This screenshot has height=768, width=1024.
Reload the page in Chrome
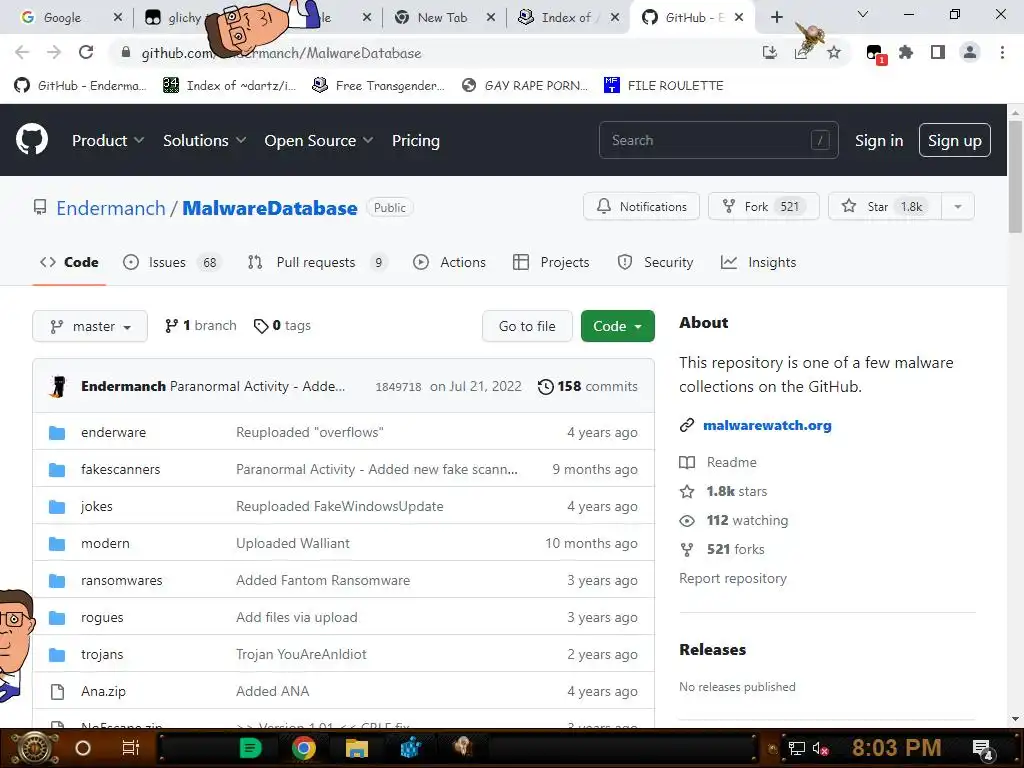[86, 52]
